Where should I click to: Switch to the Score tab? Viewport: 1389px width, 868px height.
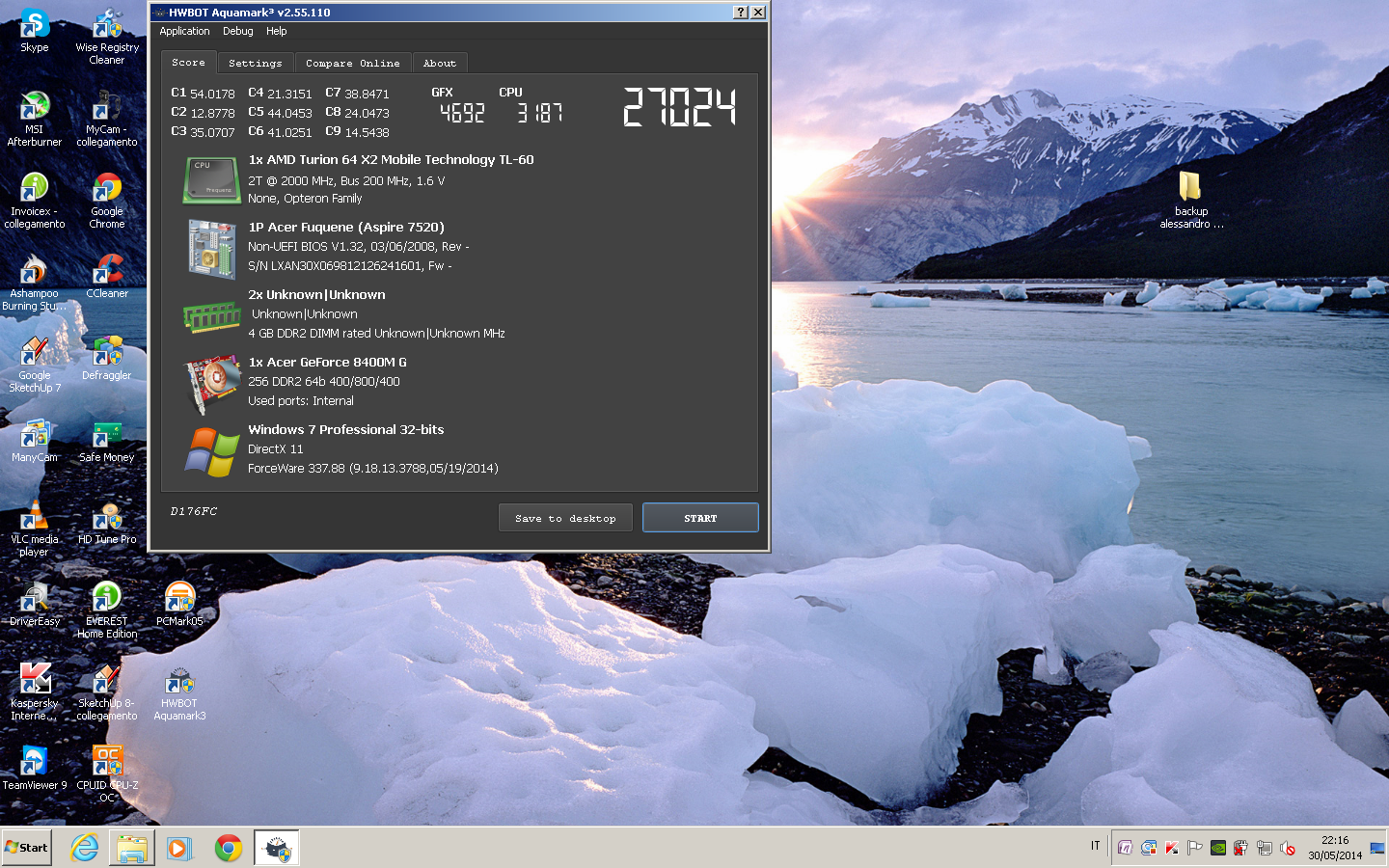(188, 62)
